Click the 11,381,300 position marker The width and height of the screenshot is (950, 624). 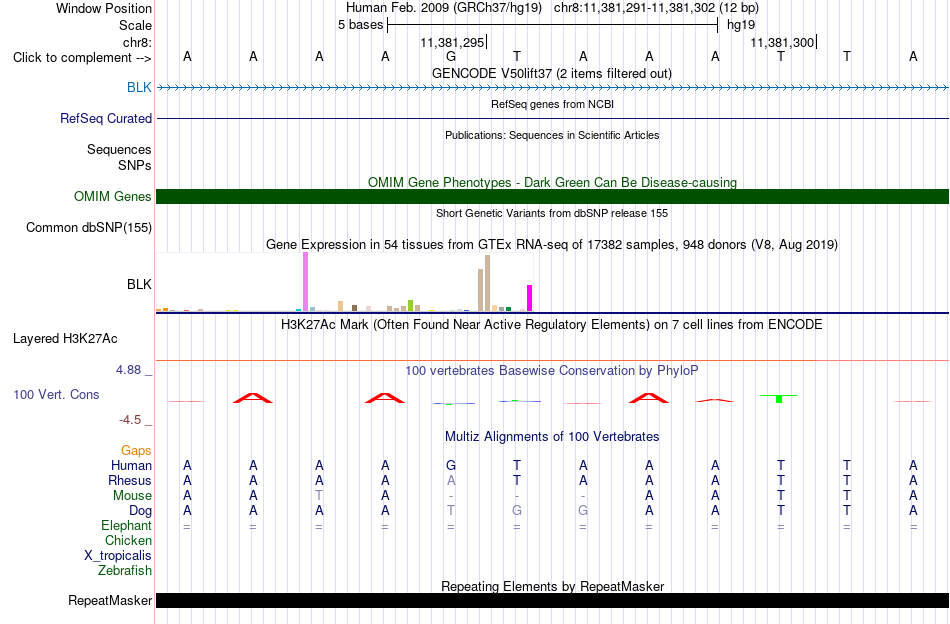click(x=782, y=42)
